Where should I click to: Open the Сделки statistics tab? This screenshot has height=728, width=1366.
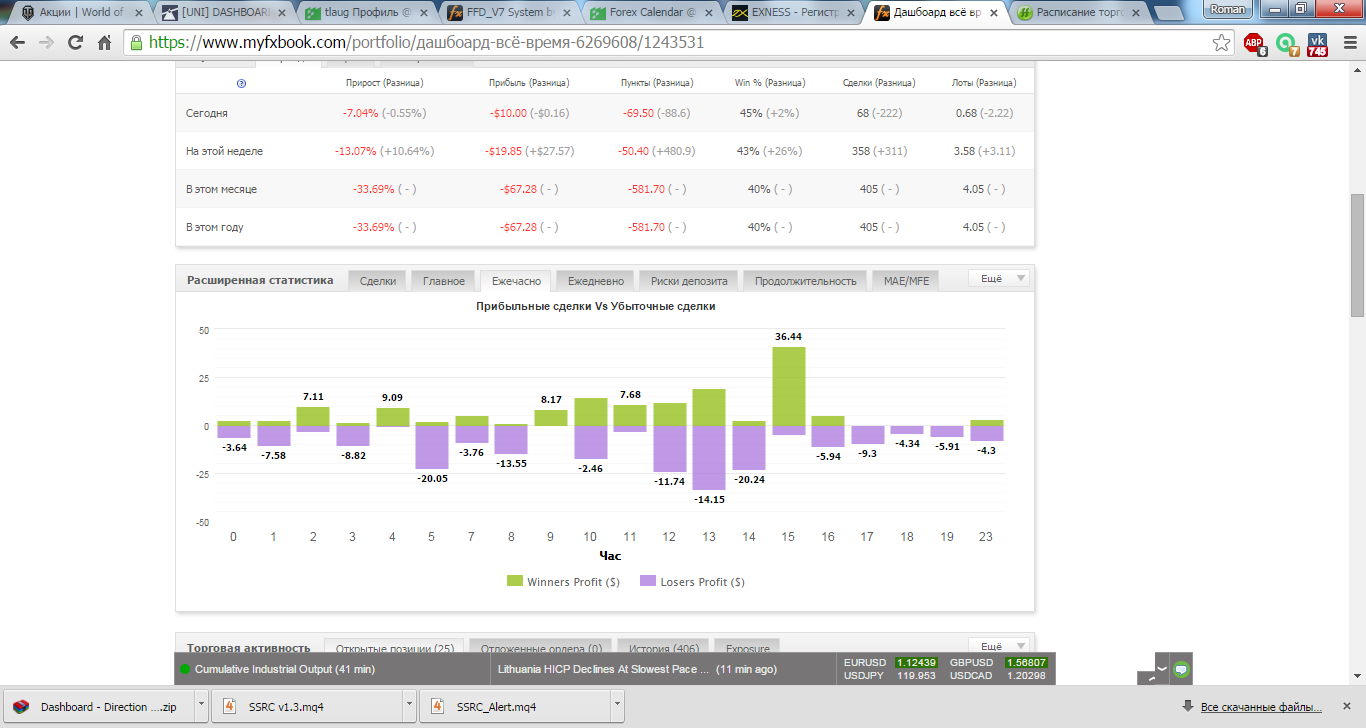click(x=377, y=281)
